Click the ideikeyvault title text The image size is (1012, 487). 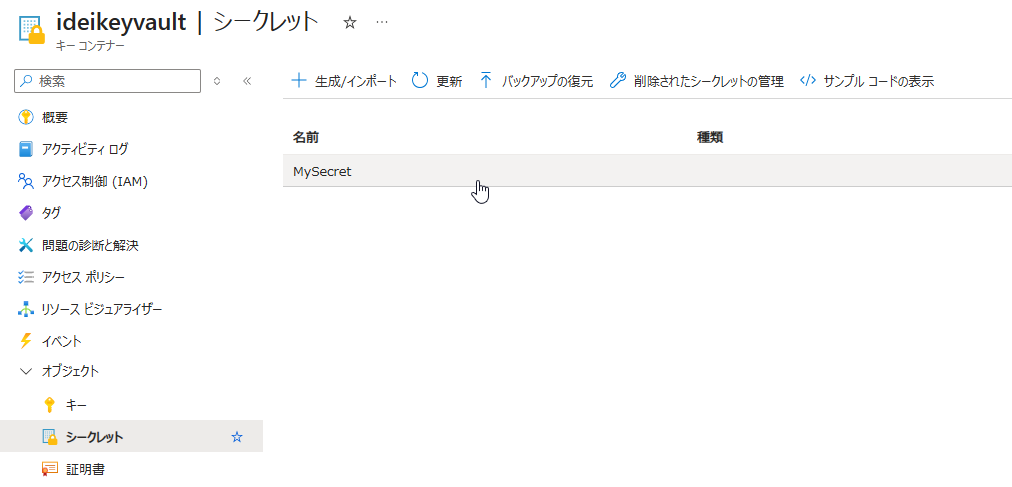click(121, 23)
